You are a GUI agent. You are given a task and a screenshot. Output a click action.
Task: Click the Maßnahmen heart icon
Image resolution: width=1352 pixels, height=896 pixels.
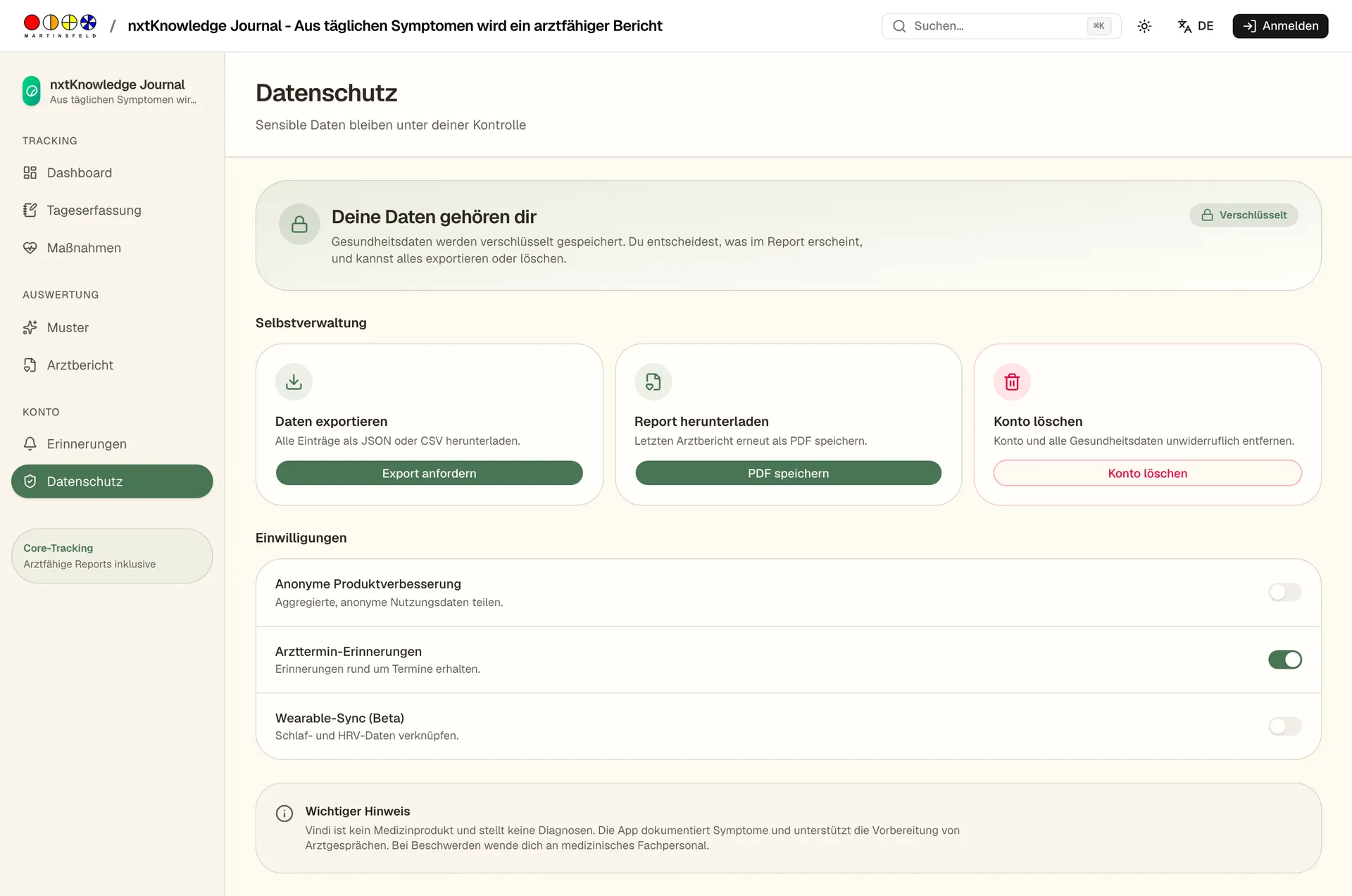click(x=30, y=248)
